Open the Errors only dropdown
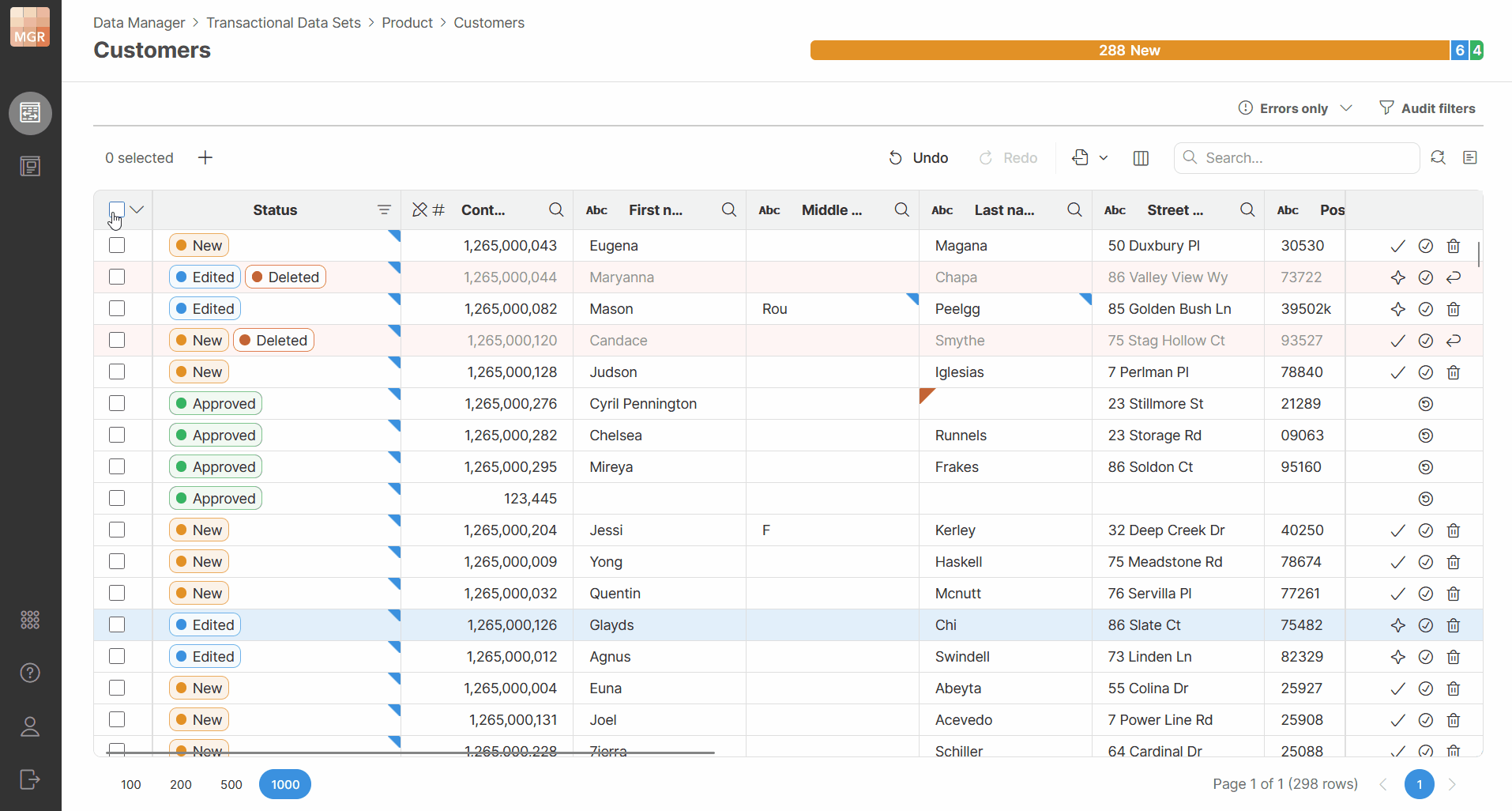Image resolution: width=1512 pixels, height=811 pixels. tap(1296, 108)
